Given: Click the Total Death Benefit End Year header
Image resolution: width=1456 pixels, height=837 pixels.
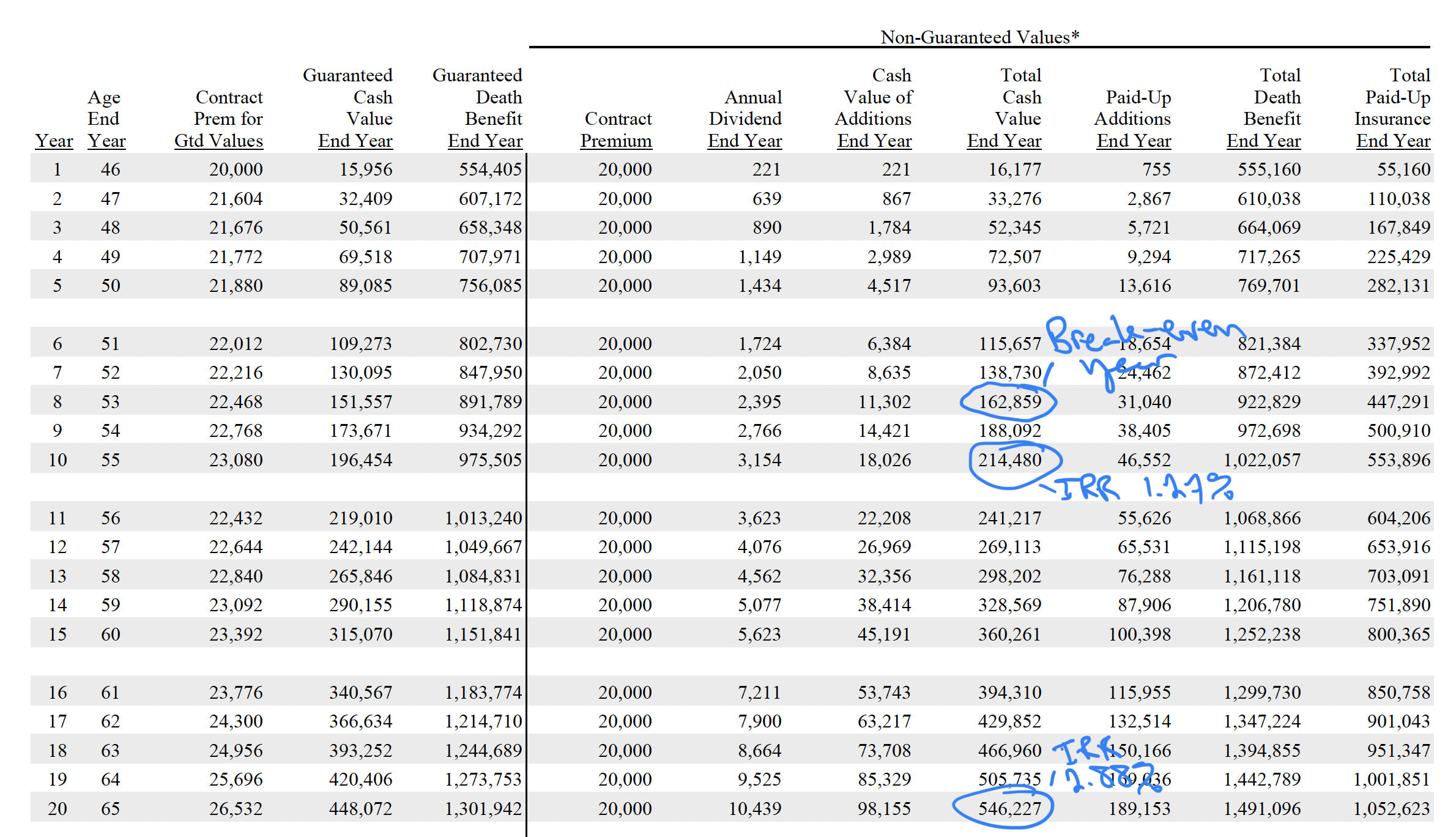Looking at the screenshot, I should 1265,108.
